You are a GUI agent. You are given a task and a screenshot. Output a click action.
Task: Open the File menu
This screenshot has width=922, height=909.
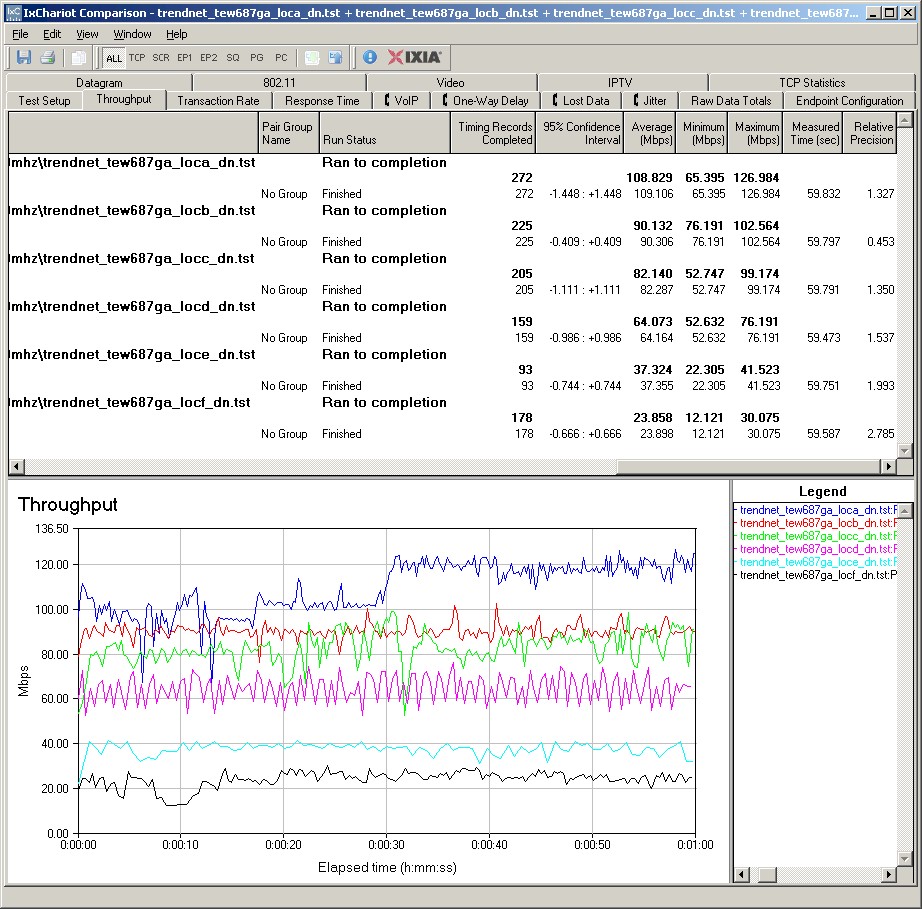20,34
